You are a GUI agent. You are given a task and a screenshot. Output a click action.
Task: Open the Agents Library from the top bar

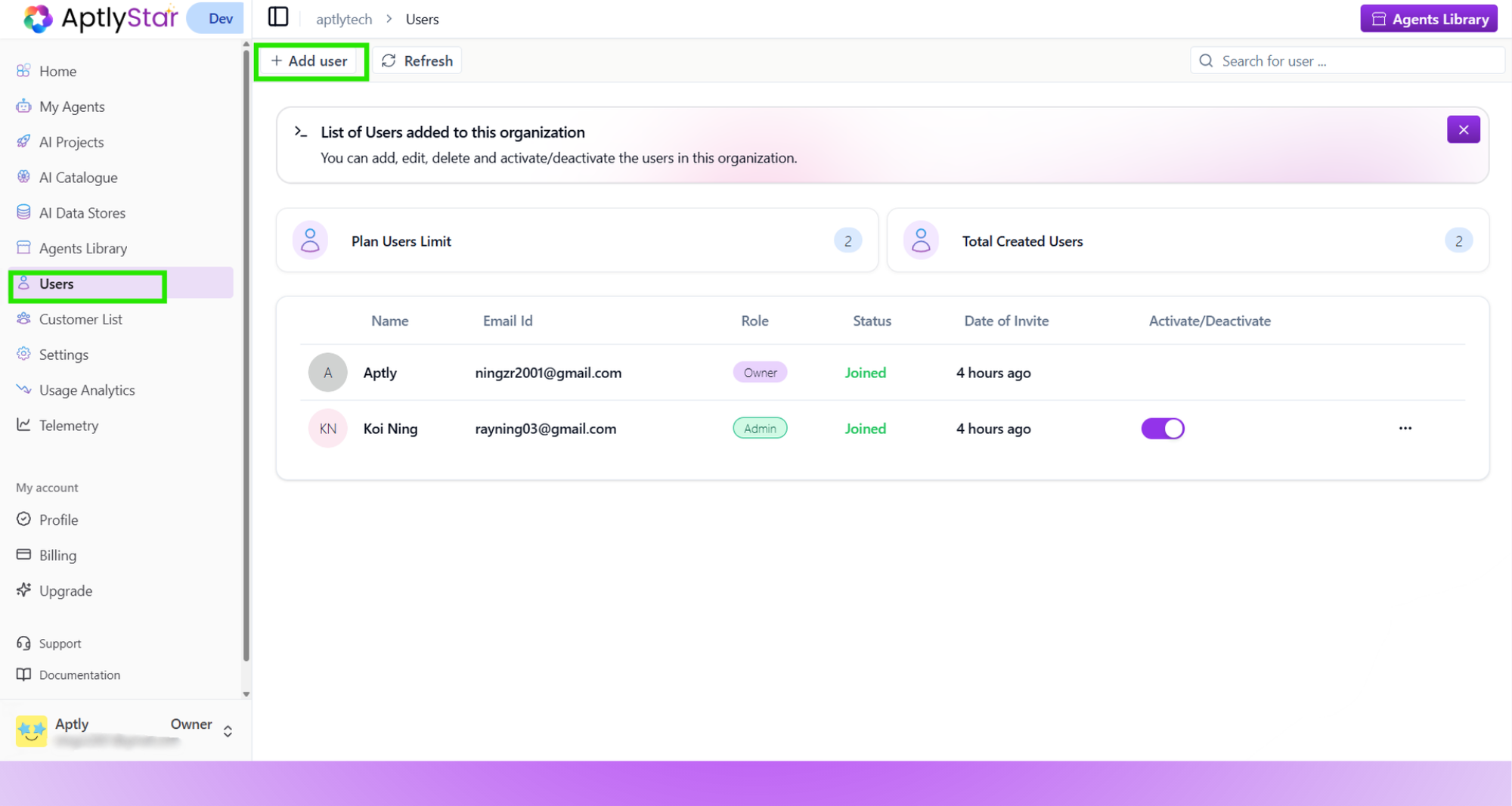click(x=1428, y=18)
